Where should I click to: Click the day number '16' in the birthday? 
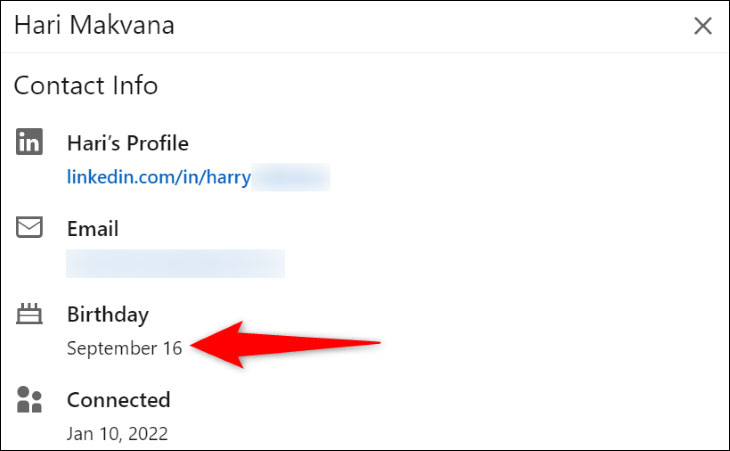[172, 348]
